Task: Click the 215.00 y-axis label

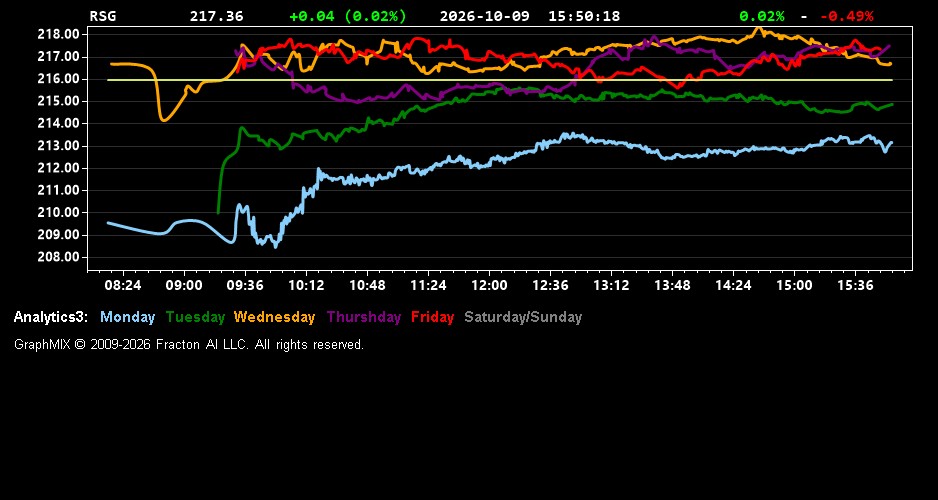Action: tap(59, 101)
